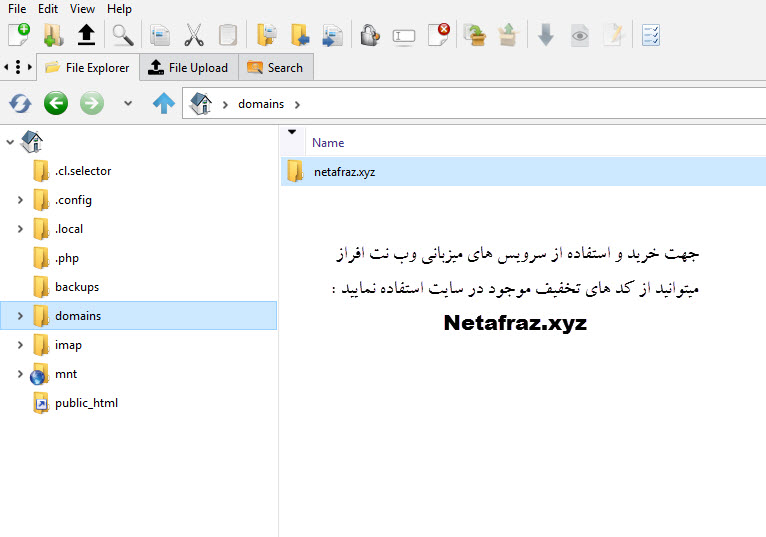This screenshot has width=766, height=537.
Task: Open the File menu
Action: tap(17, 9)
